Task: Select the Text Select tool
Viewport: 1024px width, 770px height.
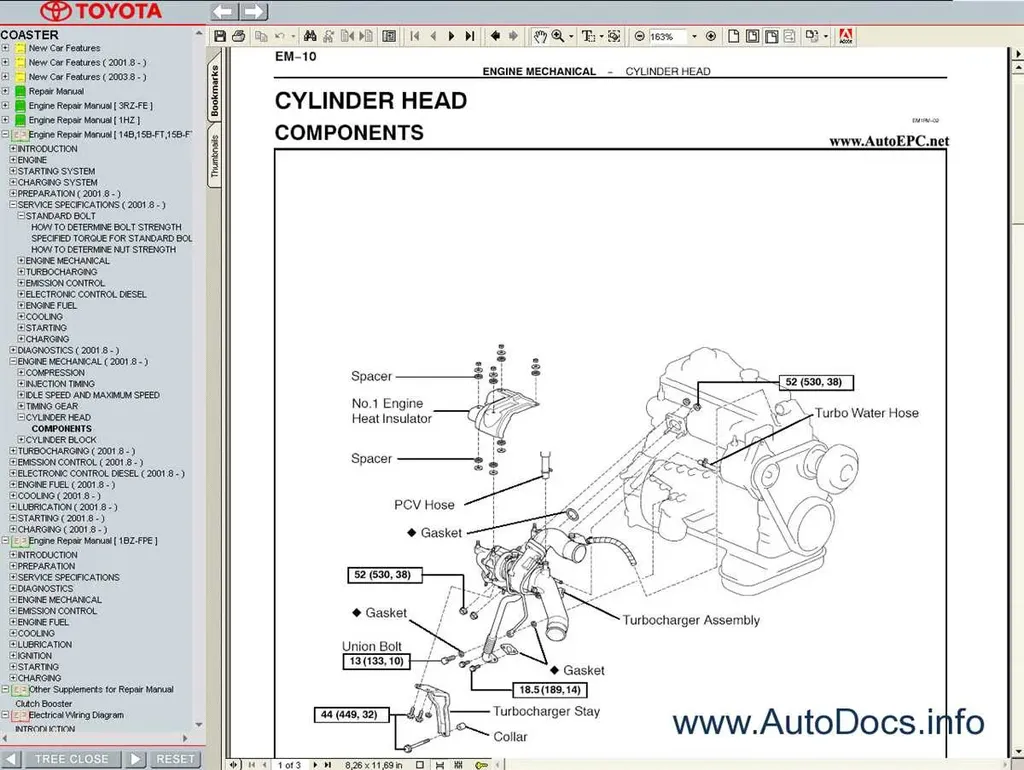Action: [588, 37]
